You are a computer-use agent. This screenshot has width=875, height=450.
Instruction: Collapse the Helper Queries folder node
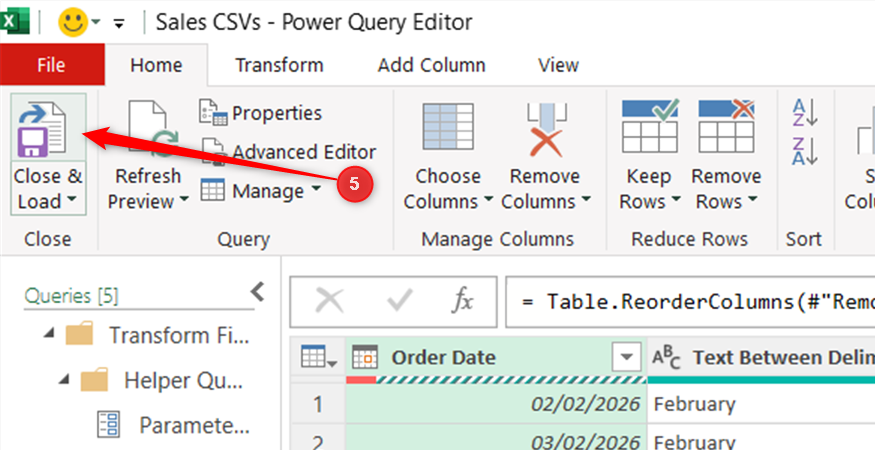coord(65,379)
